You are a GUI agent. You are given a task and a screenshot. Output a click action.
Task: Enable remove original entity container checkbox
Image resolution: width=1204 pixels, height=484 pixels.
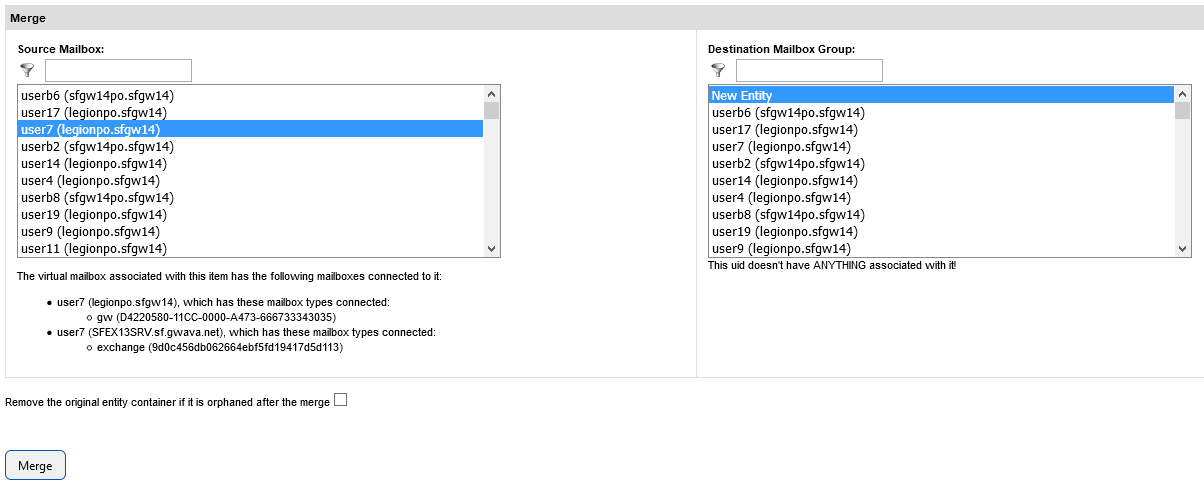pyautogui.click(x=340, y=401)
